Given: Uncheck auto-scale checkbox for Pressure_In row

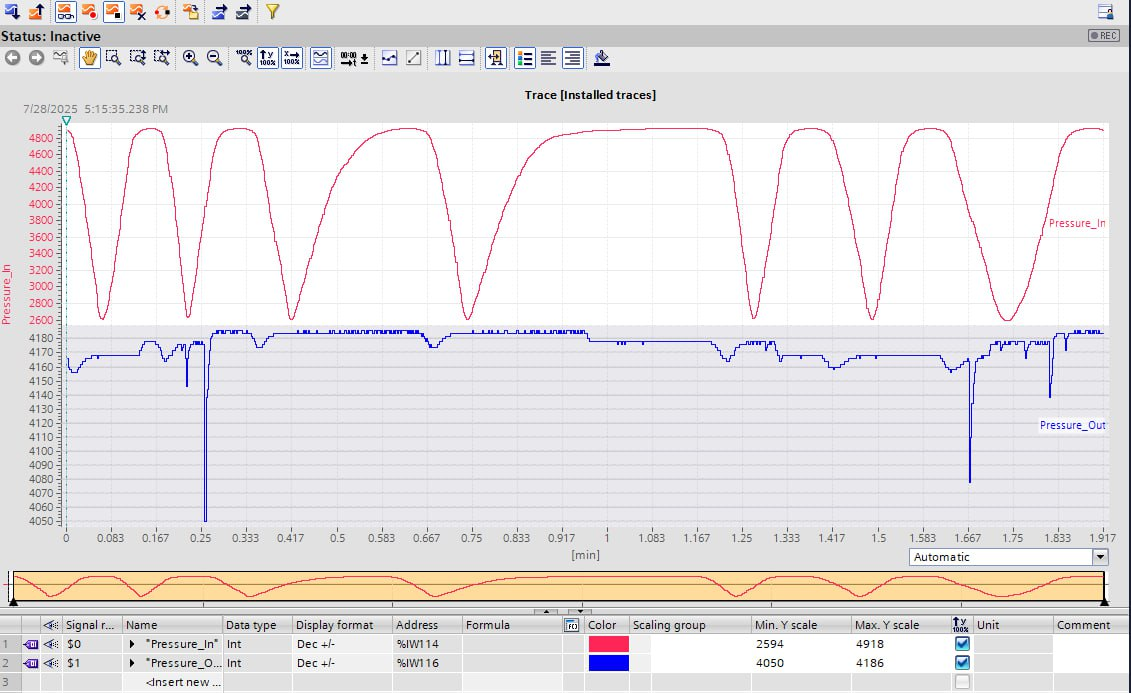Looking at the screenshot, I should point(962,644).
